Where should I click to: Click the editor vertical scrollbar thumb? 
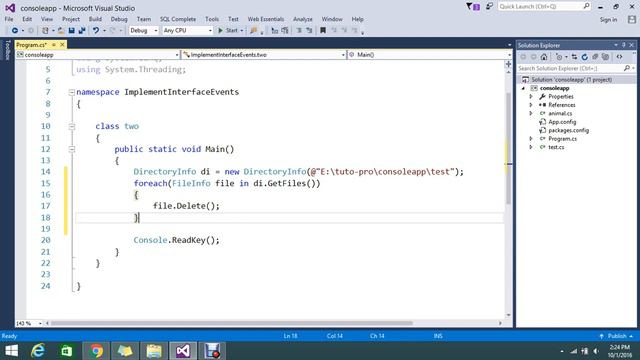tap(509, 148)
